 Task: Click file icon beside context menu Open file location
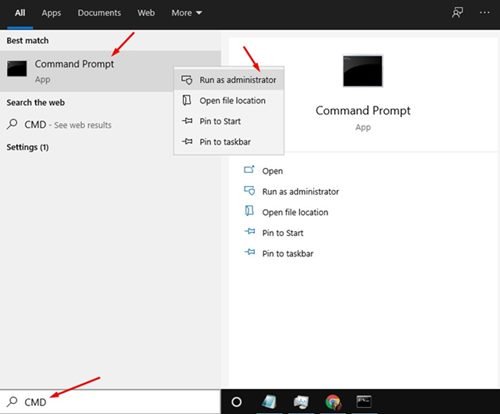(187, 100)
